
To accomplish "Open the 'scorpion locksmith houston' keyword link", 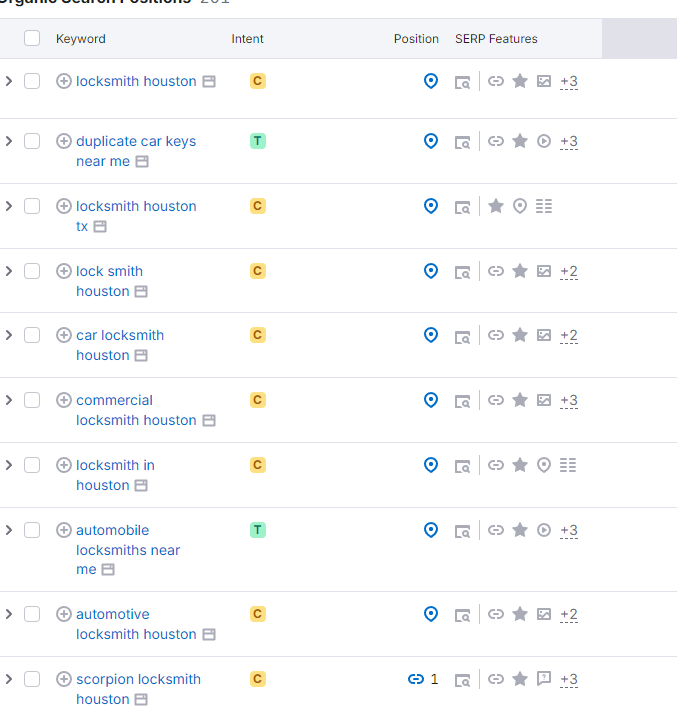I will [x=138, y=689].
